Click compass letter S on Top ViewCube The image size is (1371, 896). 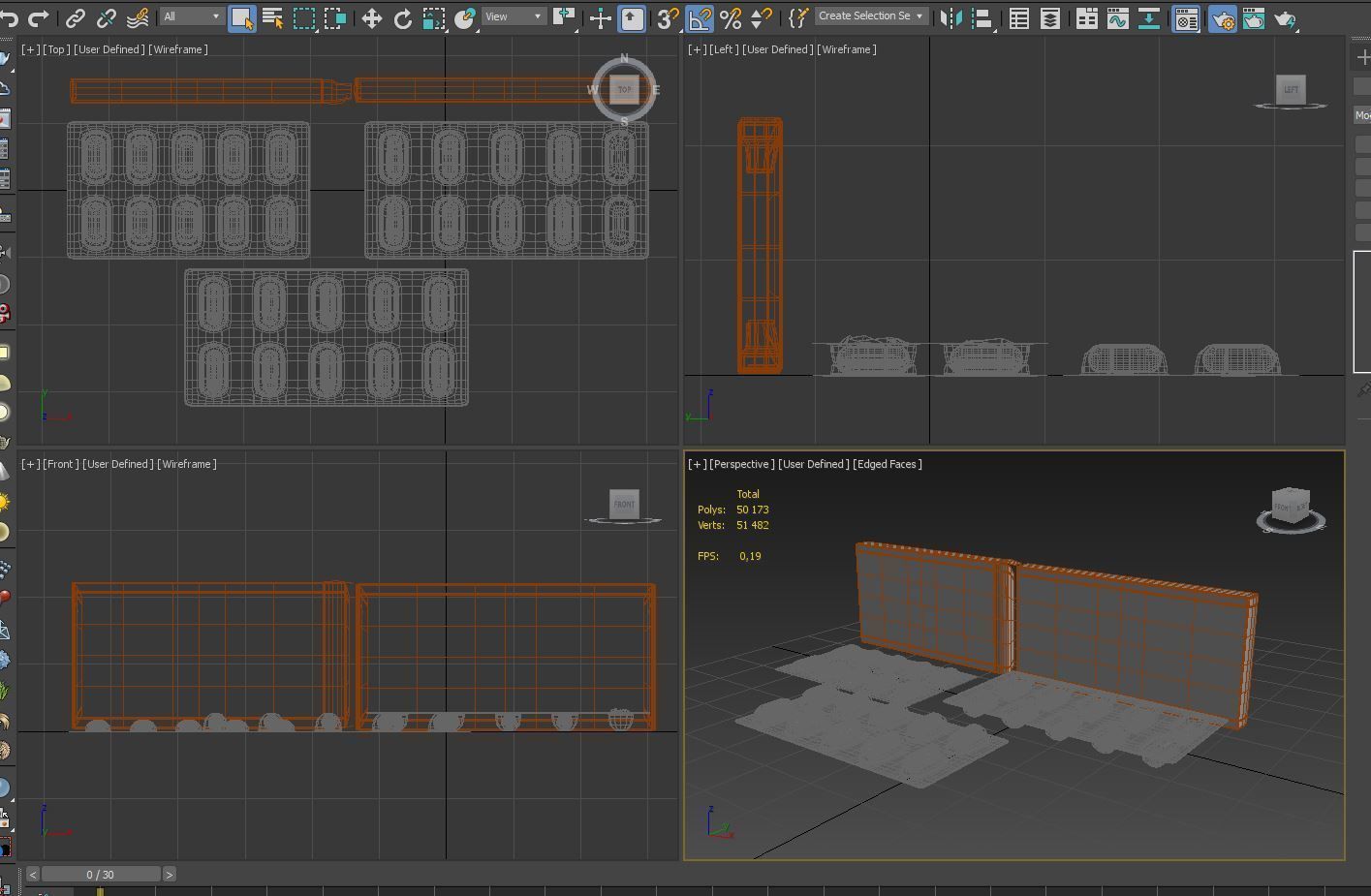(624, 121)
